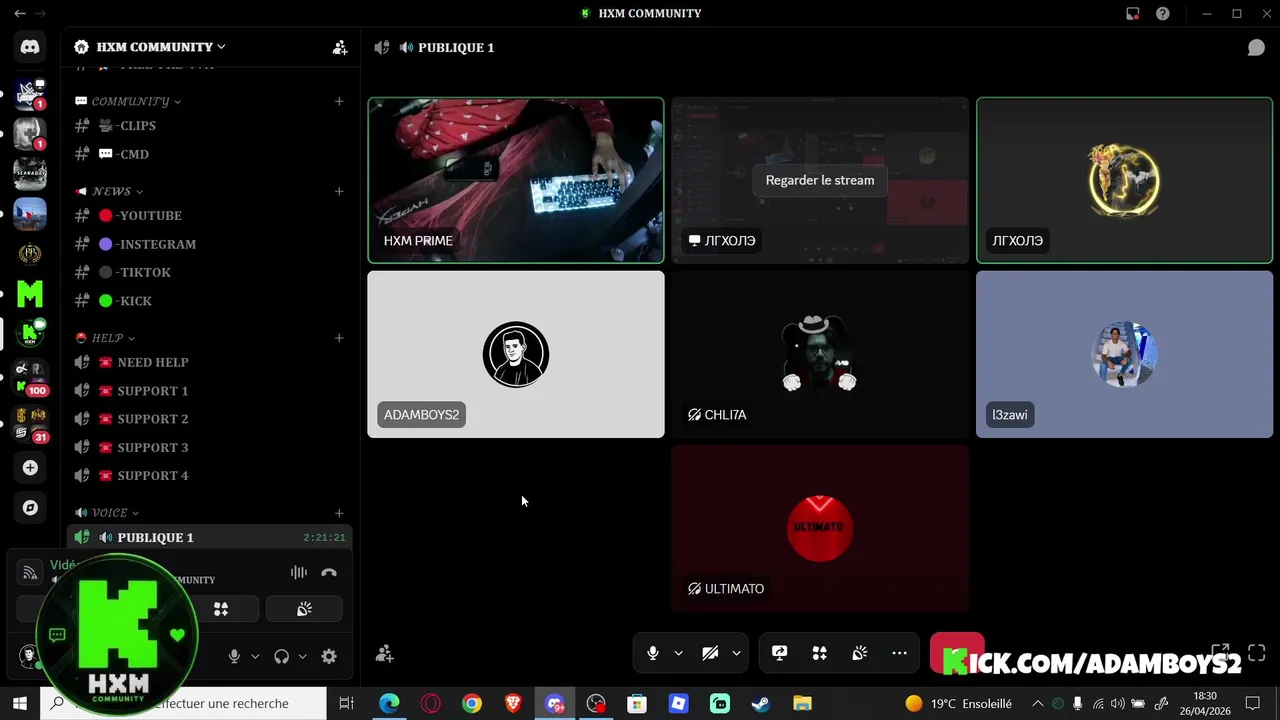Open File Explorer from the taskbar
The height and width of the screenshot is (720, 1280).
point(802,703)
